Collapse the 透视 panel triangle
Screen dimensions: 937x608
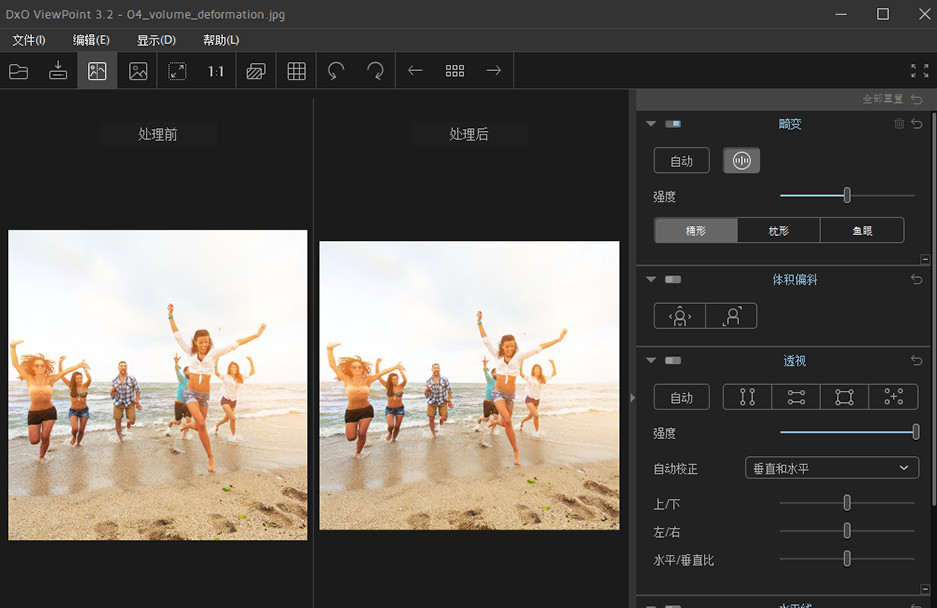(651, 360)
